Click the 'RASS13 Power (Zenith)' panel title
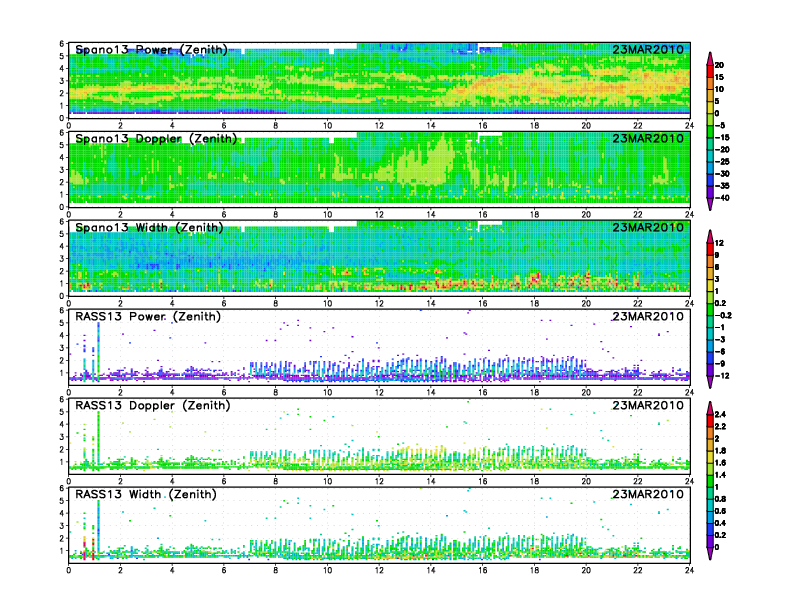The width and height of the screenshot is (792, 612). (x=148, y=316)
